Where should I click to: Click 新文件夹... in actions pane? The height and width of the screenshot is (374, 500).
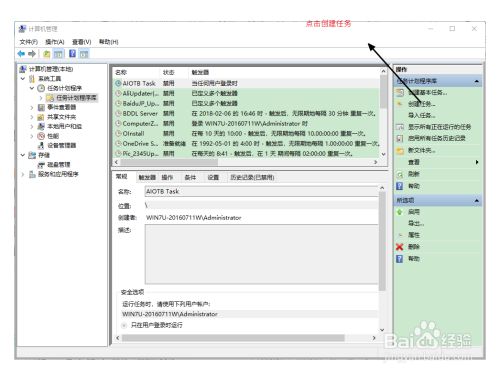pos(422,150)
